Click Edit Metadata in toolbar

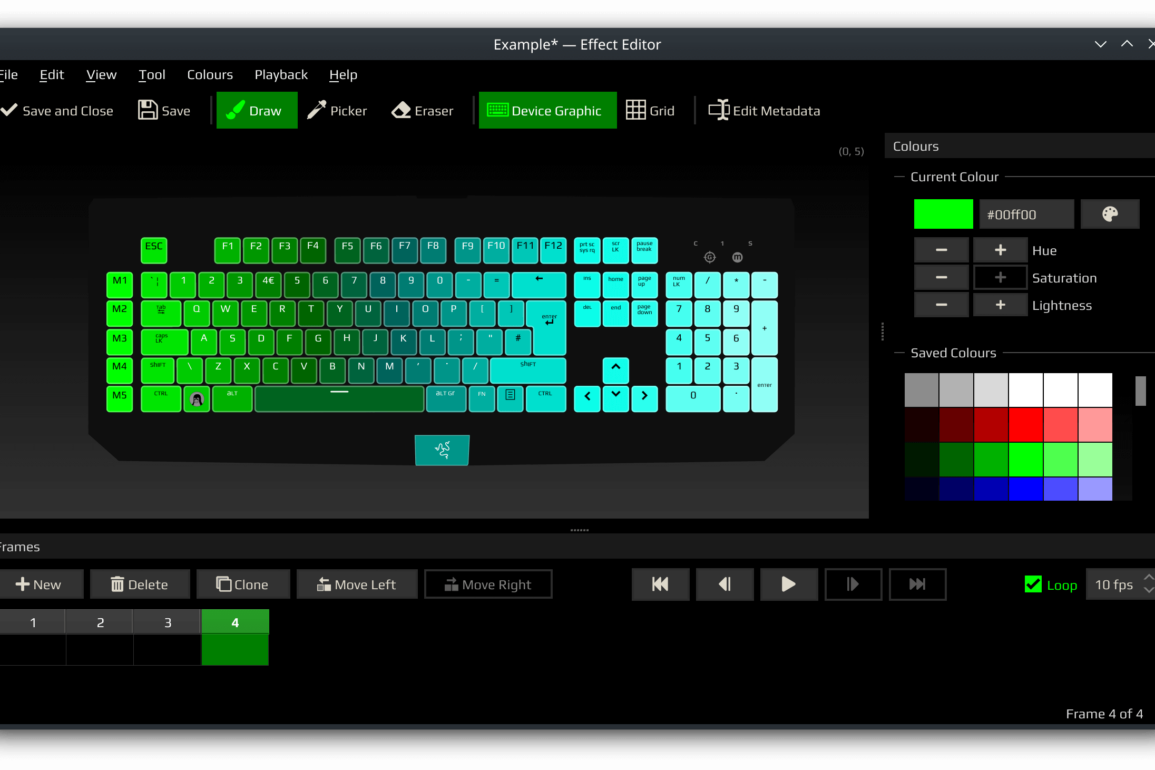point(764,111)
